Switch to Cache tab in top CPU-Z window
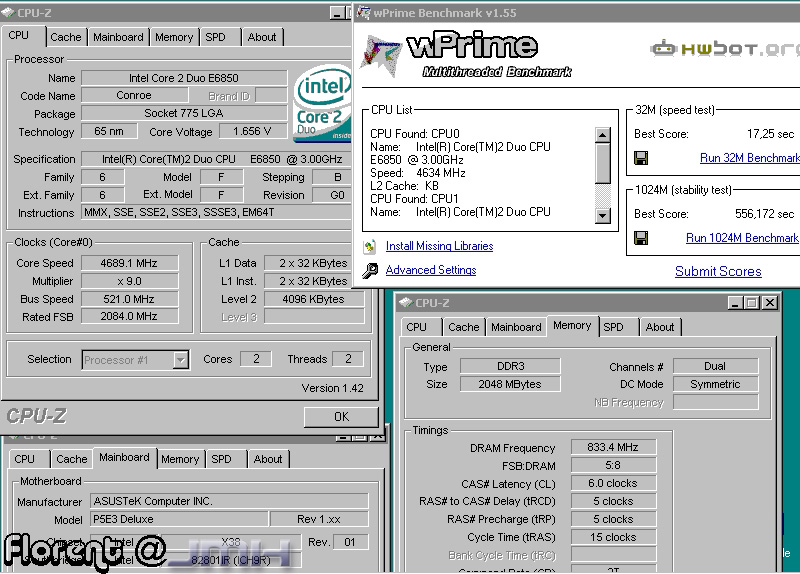The width and height of the screenshot is (800, 574). pyautogui.click(x=66, y=37)
